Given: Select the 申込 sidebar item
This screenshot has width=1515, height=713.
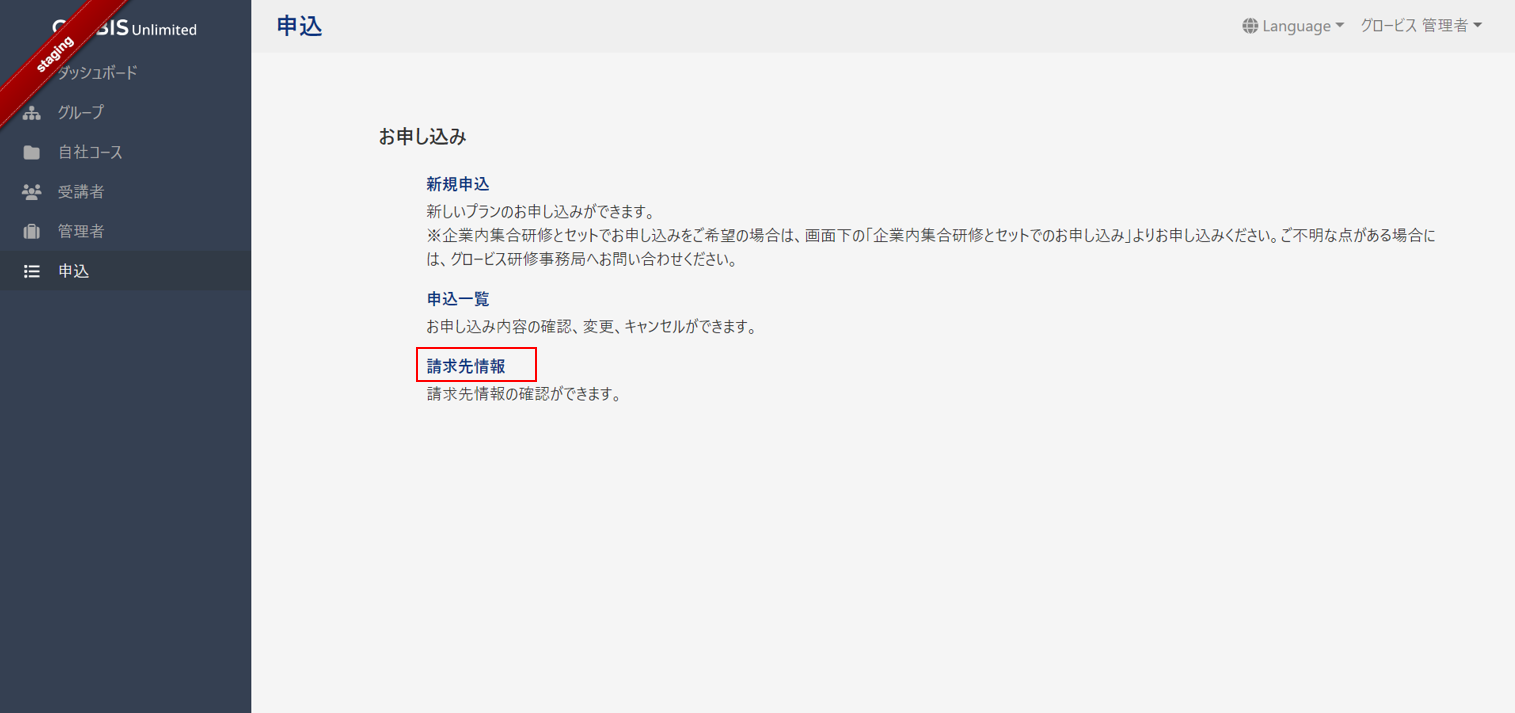Looking at the screenshot, I should point(125,271).
